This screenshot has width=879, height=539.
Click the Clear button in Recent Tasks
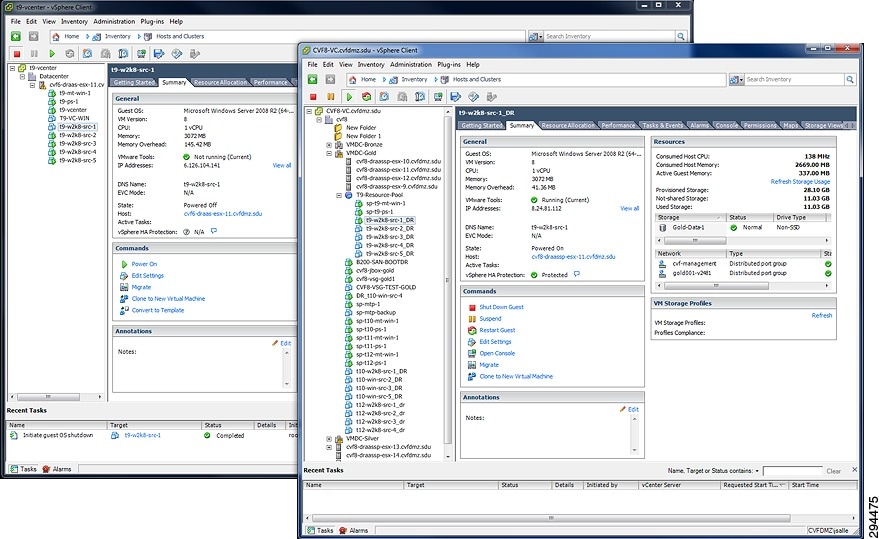834,471
